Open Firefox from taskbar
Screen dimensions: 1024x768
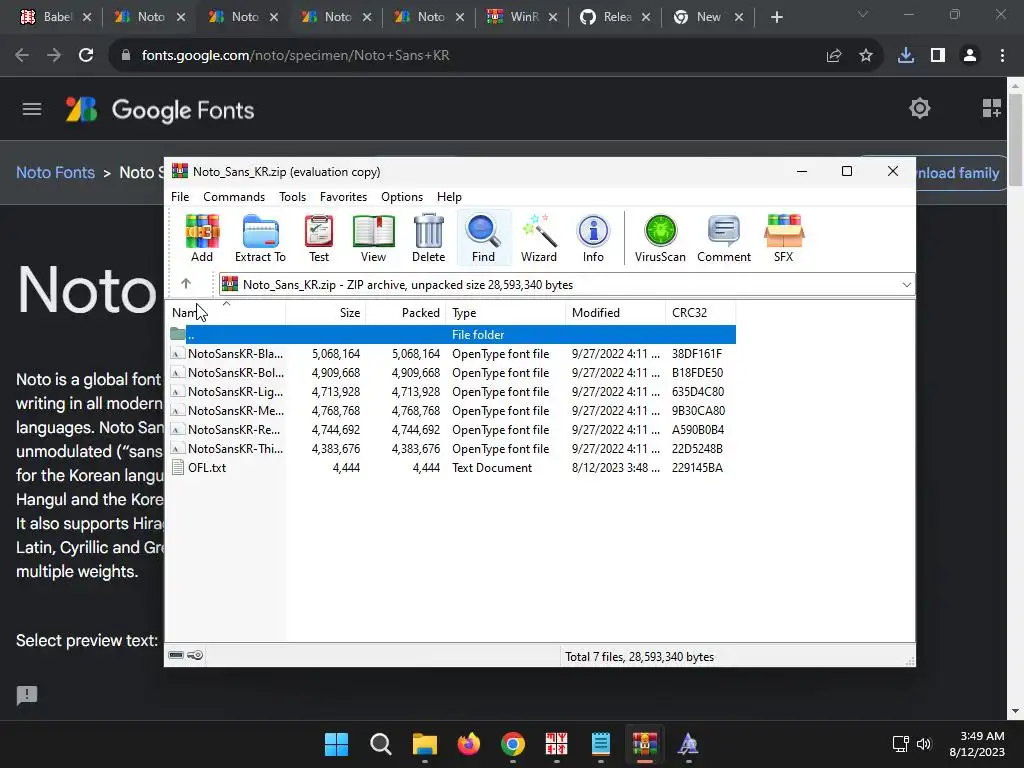468,744
